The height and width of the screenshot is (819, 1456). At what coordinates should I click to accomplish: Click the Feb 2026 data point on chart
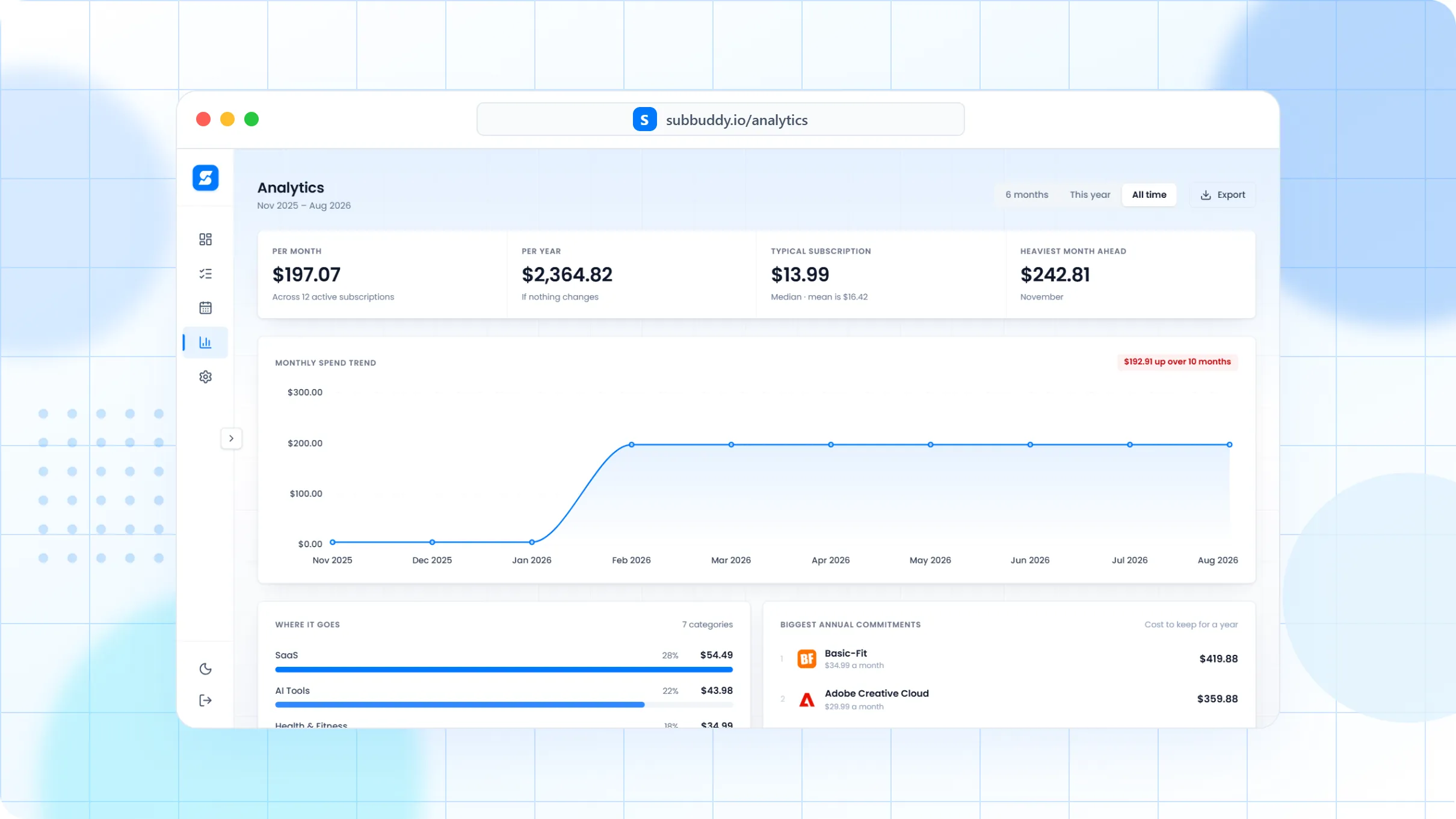pos(631,445)
